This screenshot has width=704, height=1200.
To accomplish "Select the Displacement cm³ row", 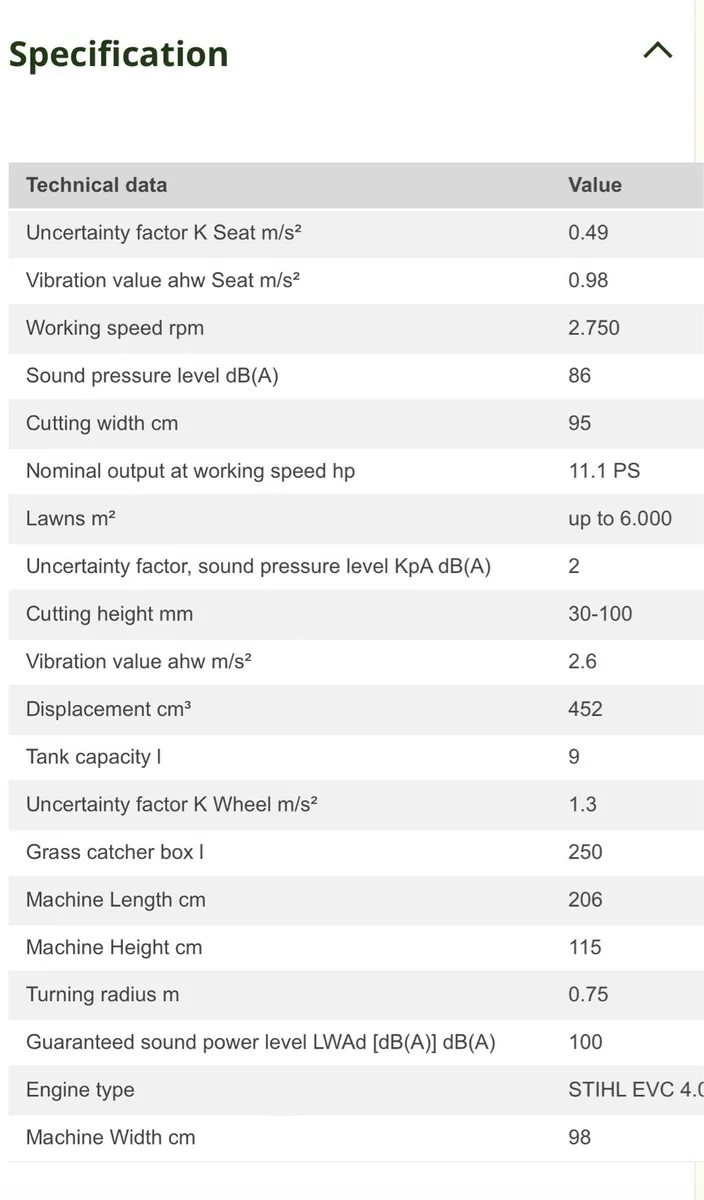I will click(356, 709).
